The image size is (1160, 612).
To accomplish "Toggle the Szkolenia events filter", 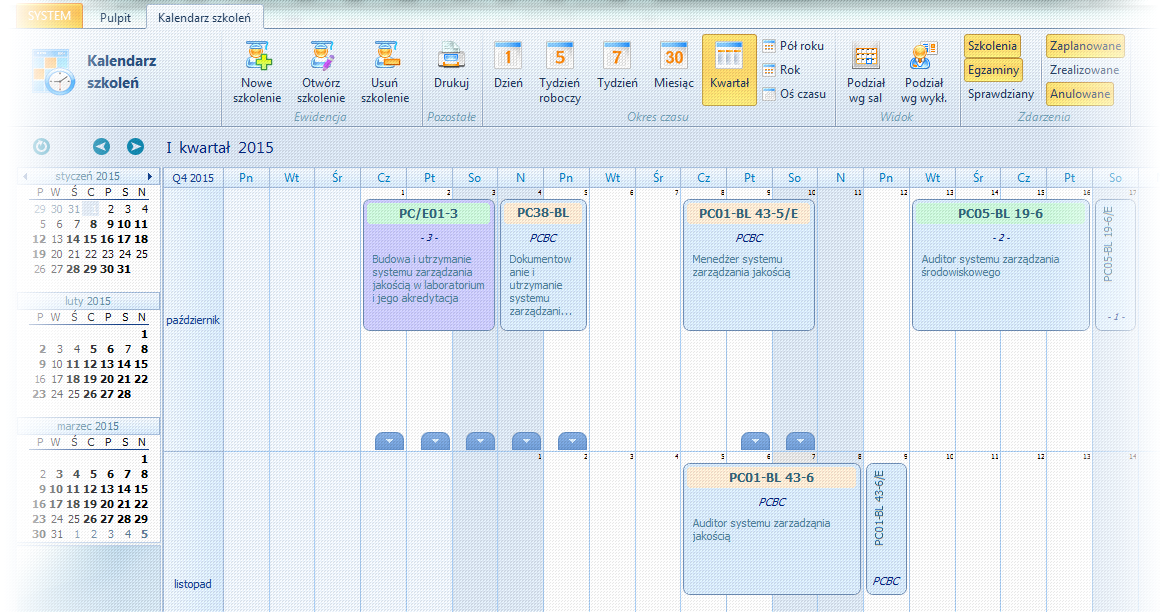I will pyautogui.click(x=992, y=46).
